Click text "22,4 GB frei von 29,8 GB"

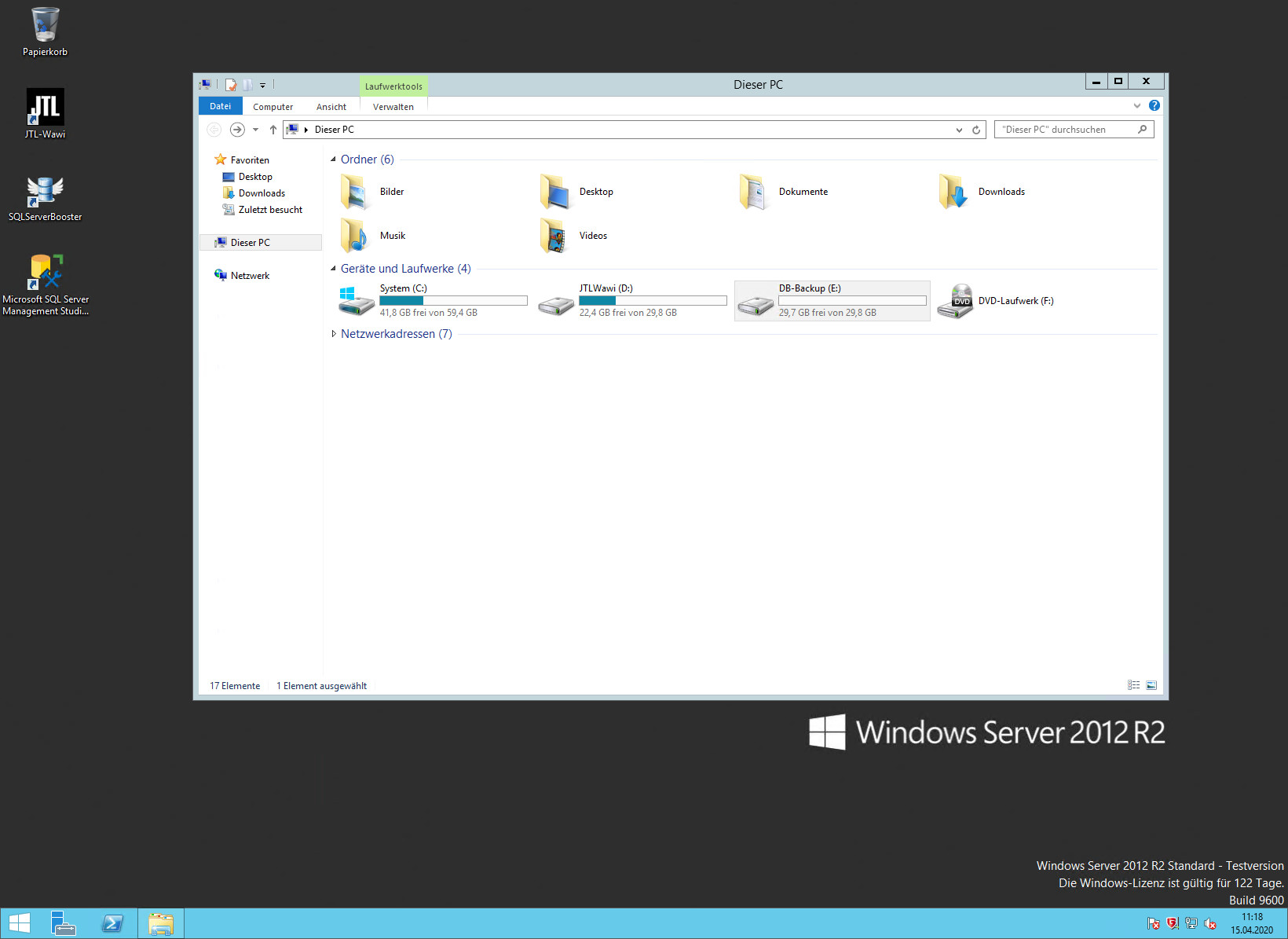pos(628,313)
